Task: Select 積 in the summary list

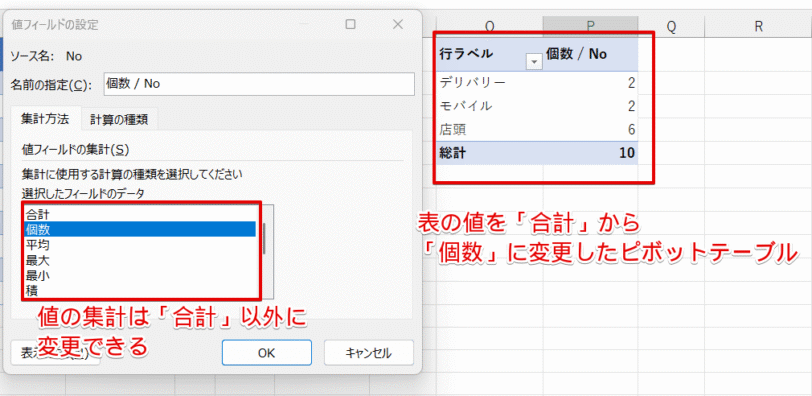Action: (x=140, y=290)
